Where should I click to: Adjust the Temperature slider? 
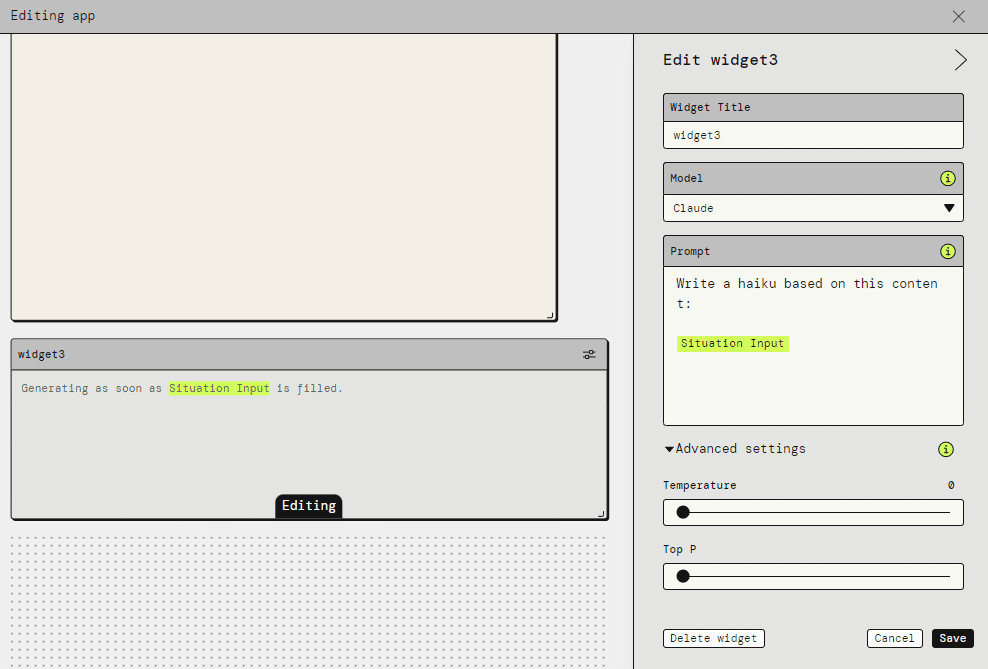click(813, 512)
